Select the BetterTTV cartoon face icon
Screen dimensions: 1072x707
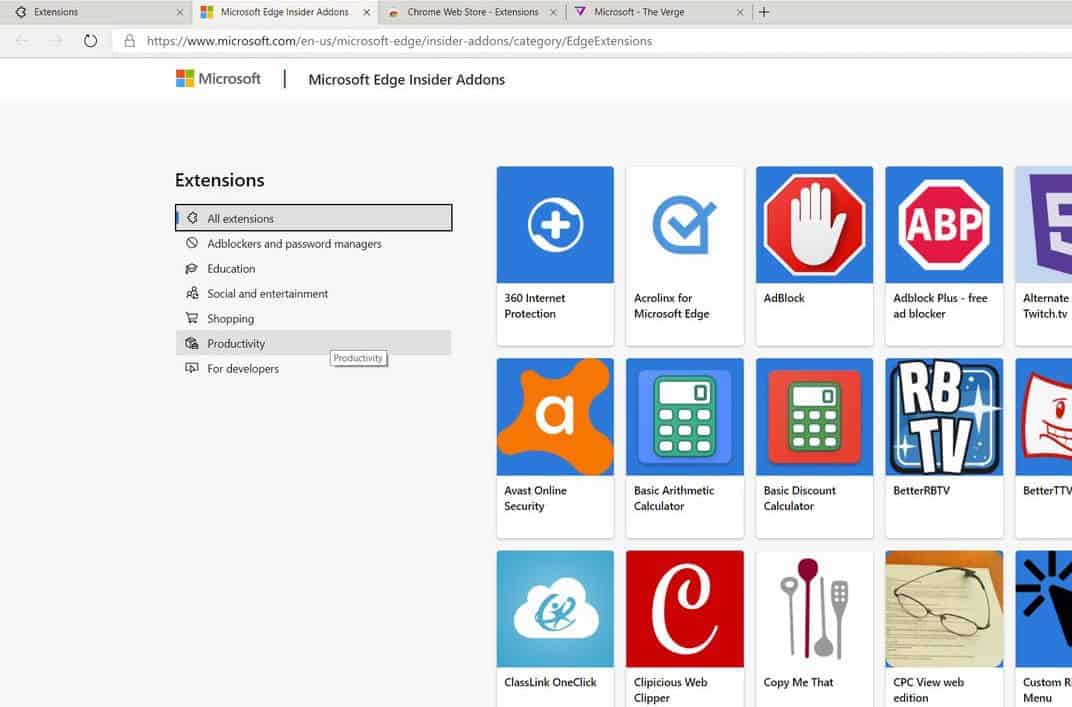point(1046,417)
